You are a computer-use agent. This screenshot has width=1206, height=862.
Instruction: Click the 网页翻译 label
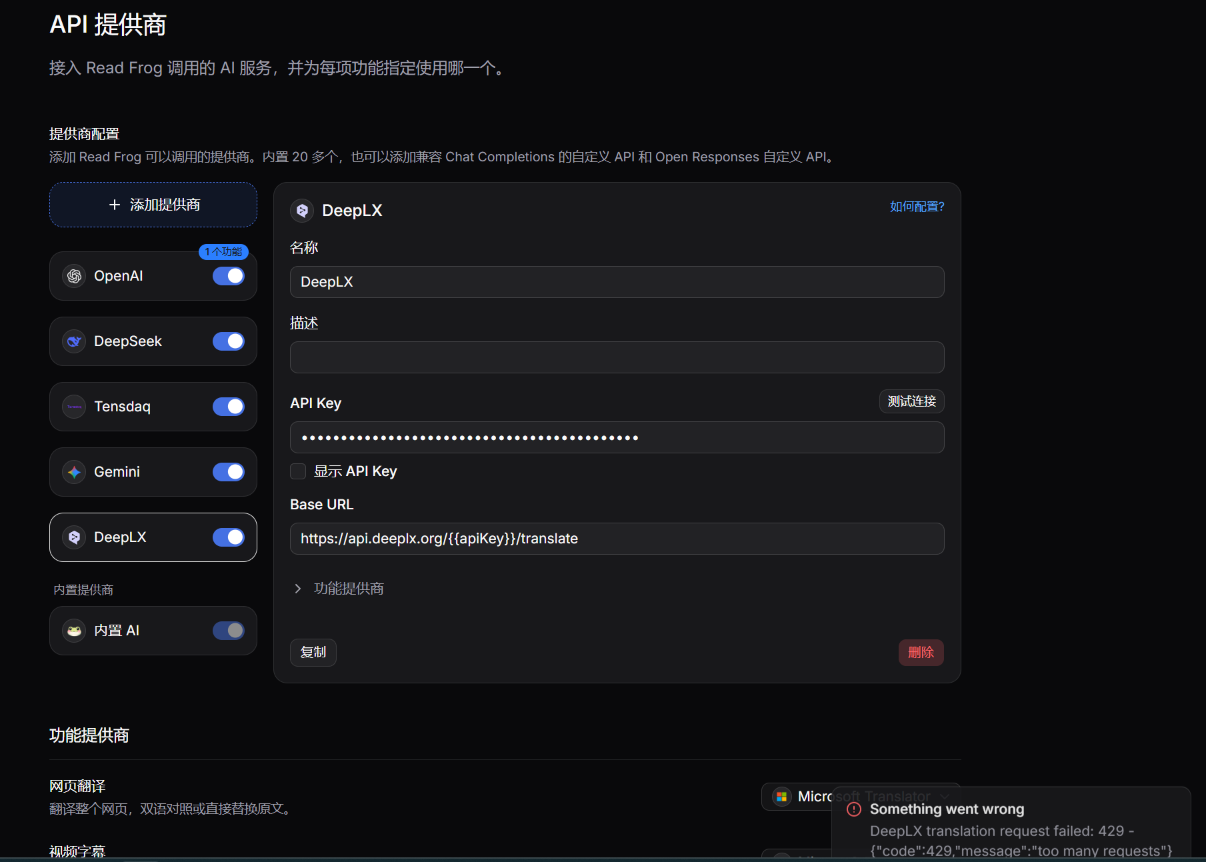(x=77, y=786)
